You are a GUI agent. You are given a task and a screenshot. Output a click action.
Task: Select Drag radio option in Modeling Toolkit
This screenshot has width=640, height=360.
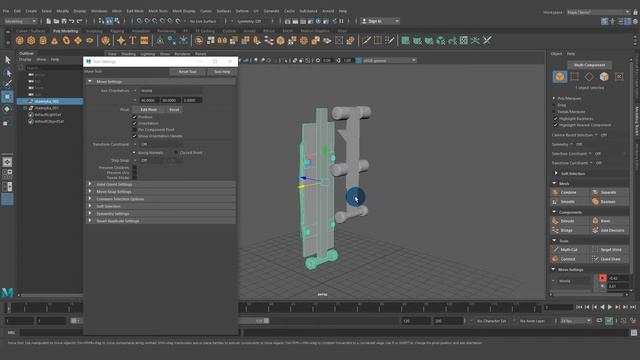[x=554, y=105]
